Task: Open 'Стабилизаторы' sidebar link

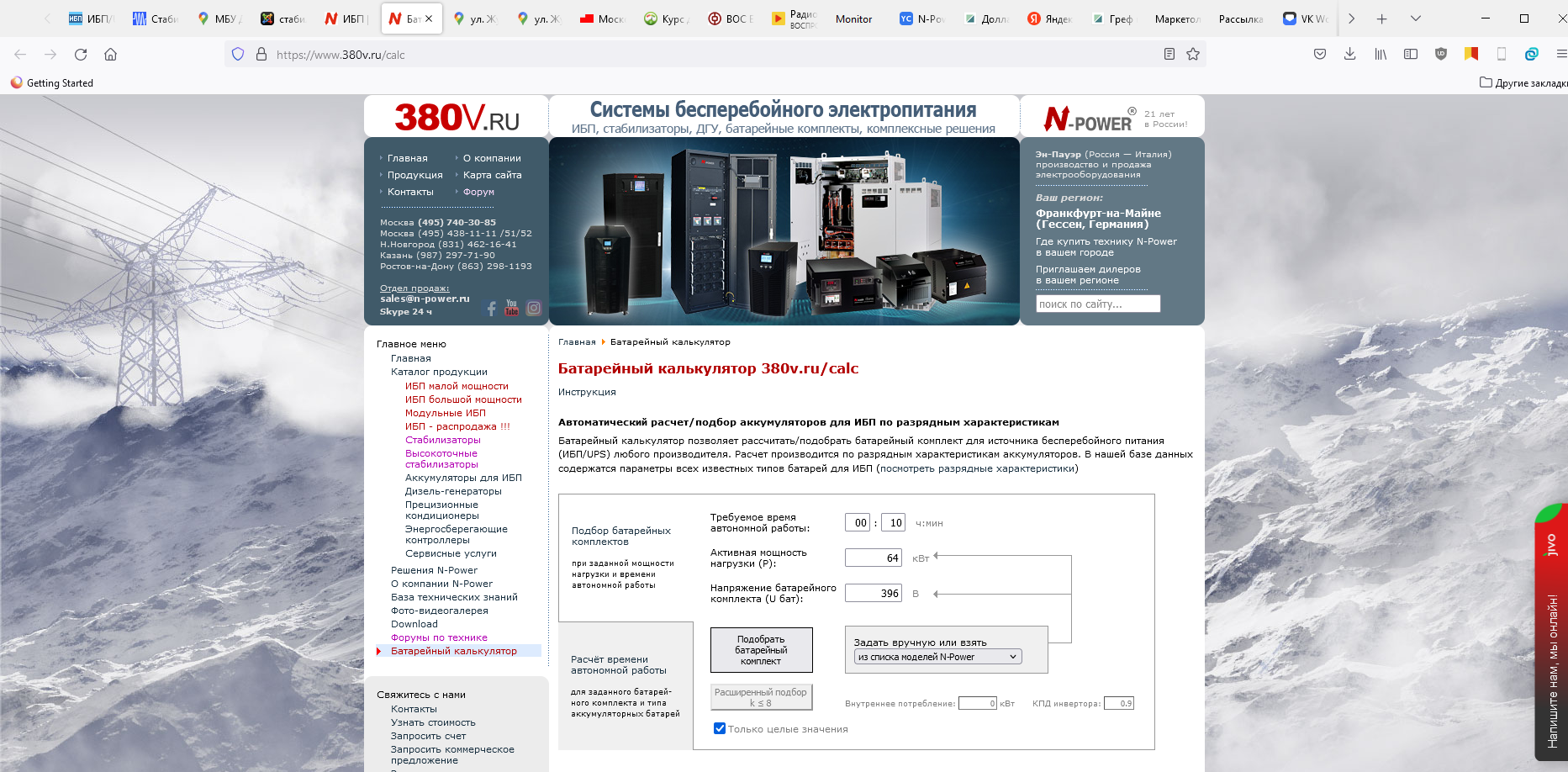Action: coord(443,440)
